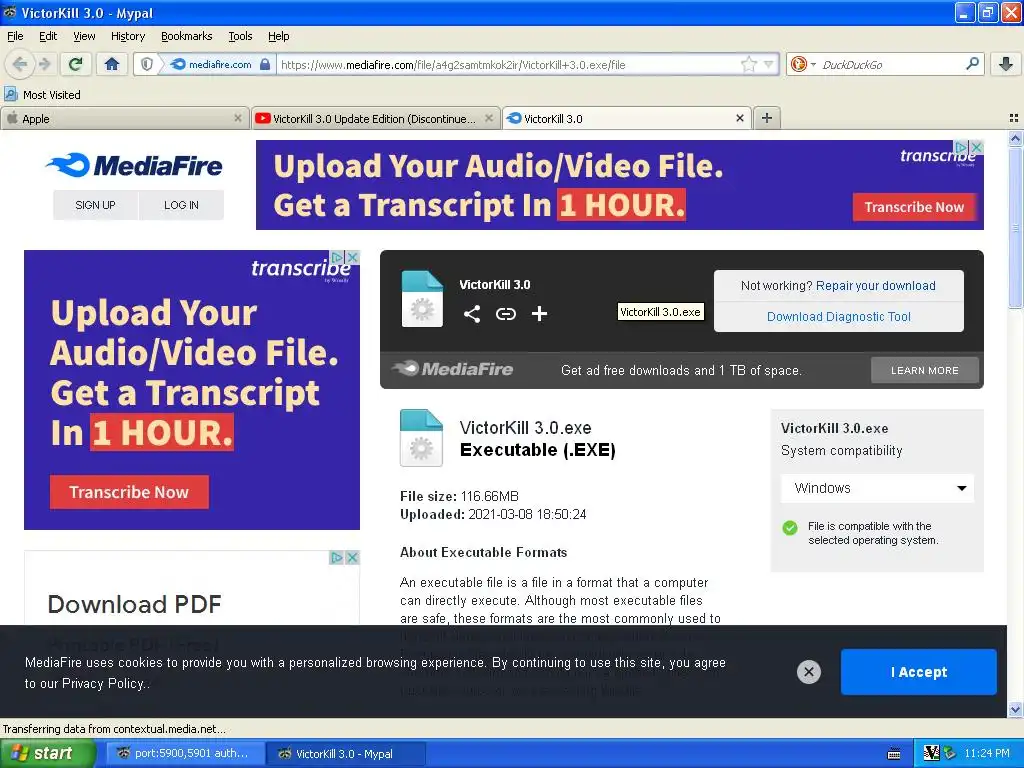Open the View menu

click(84, 37)
